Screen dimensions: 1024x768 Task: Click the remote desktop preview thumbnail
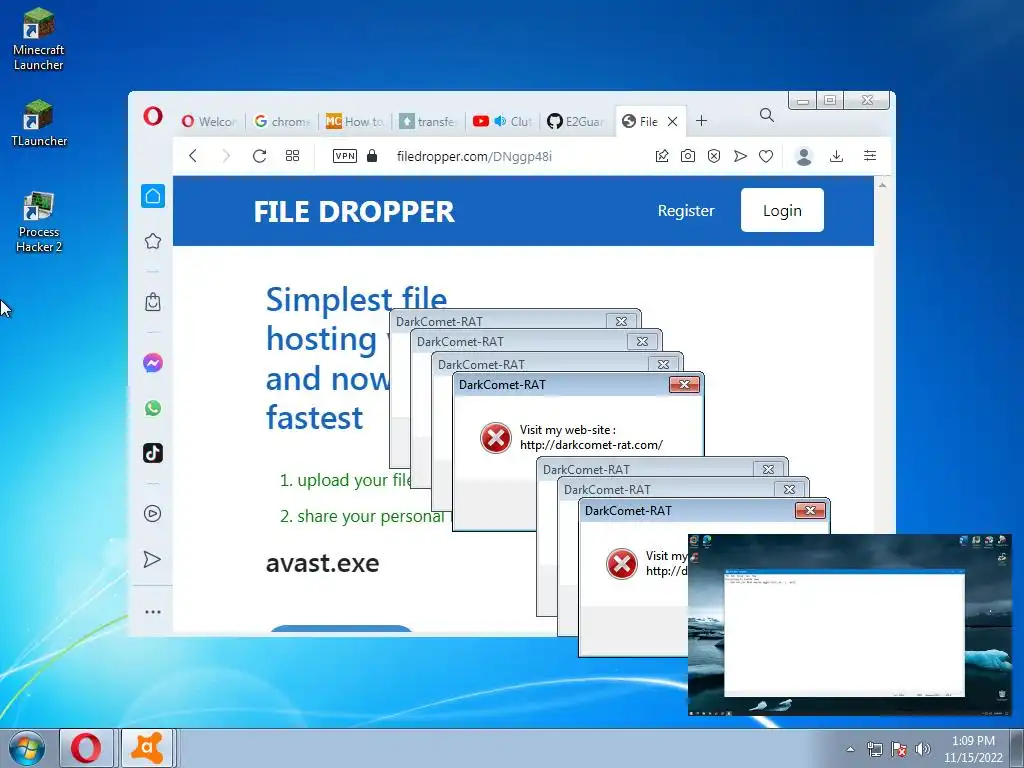(850, 625)
